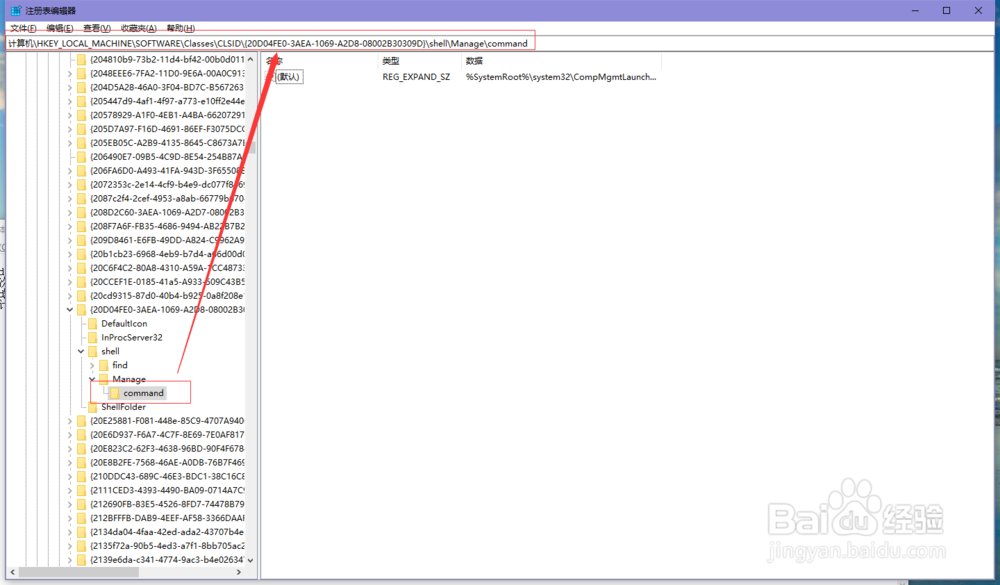Click tree horizontal scrollbar left arrow

(13, 572)
